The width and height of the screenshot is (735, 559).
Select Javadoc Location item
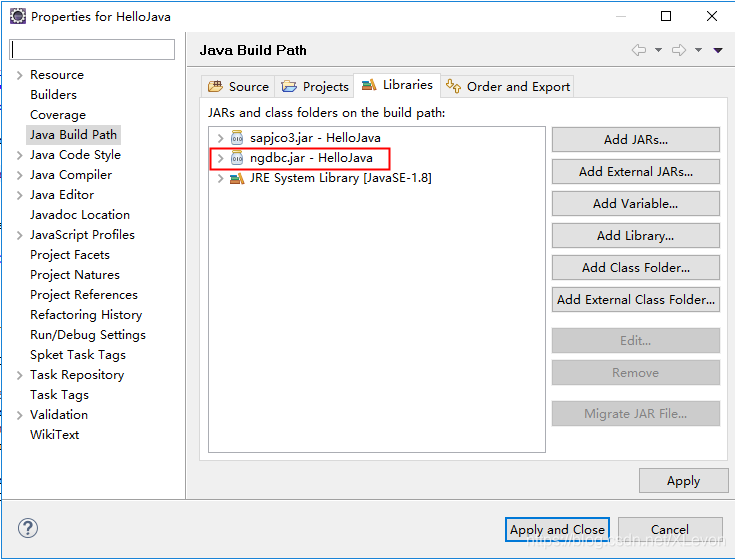click(x=80, y=215)
